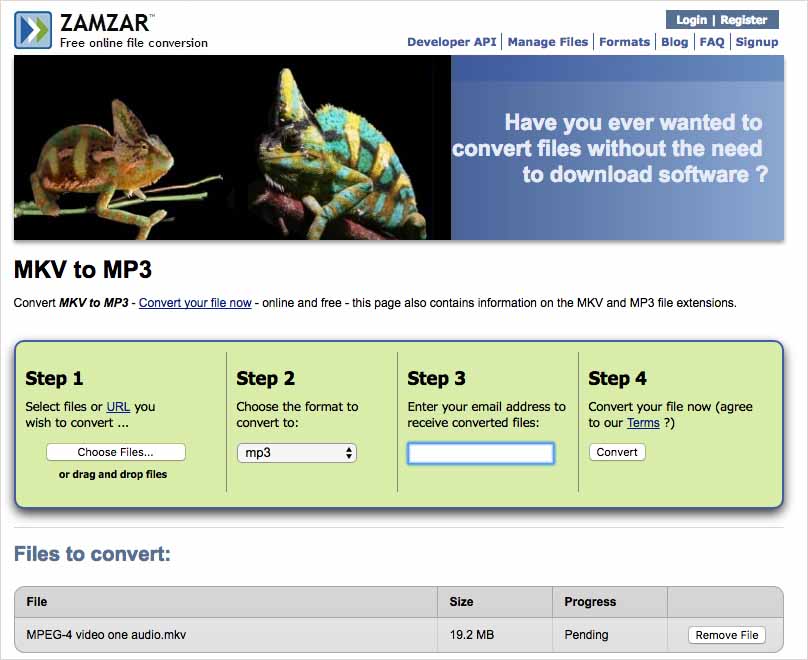Remove the MPEG-4 video one audio.mkv file
This screenshot has width=808, height=660.
click(727, 635)
